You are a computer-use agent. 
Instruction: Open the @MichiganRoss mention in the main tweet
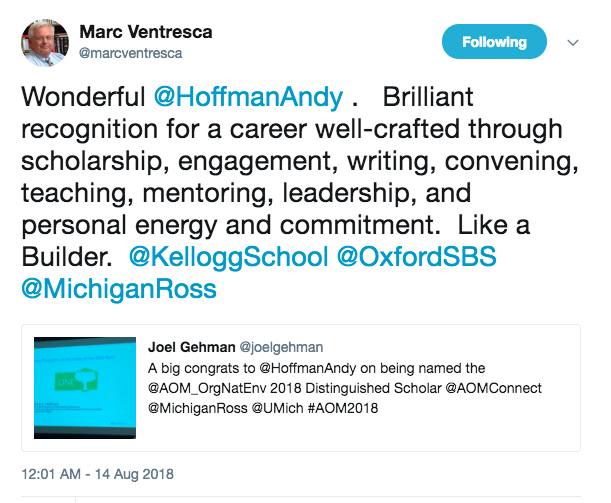(119, 289)
